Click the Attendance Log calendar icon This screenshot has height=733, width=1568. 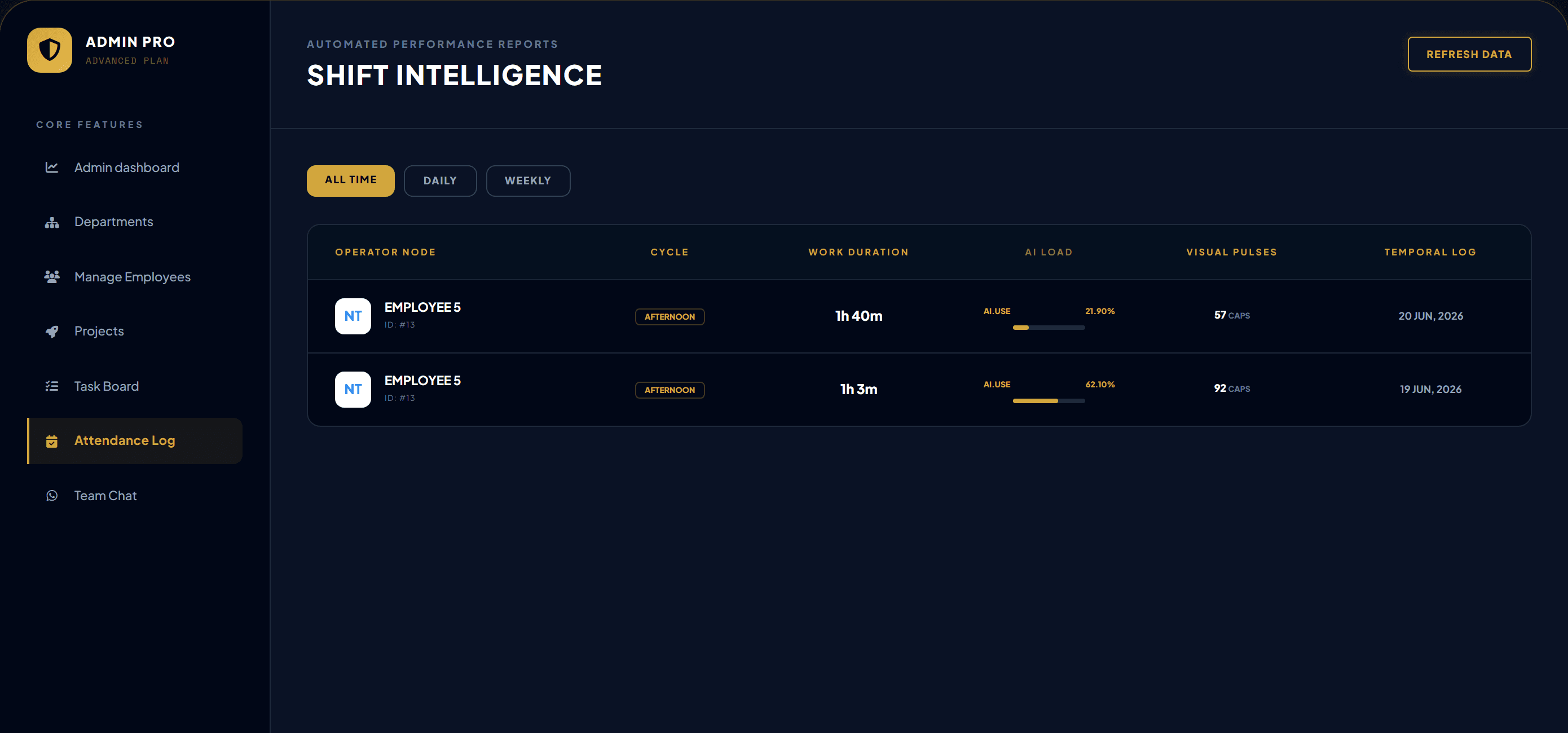coord(52,441)
